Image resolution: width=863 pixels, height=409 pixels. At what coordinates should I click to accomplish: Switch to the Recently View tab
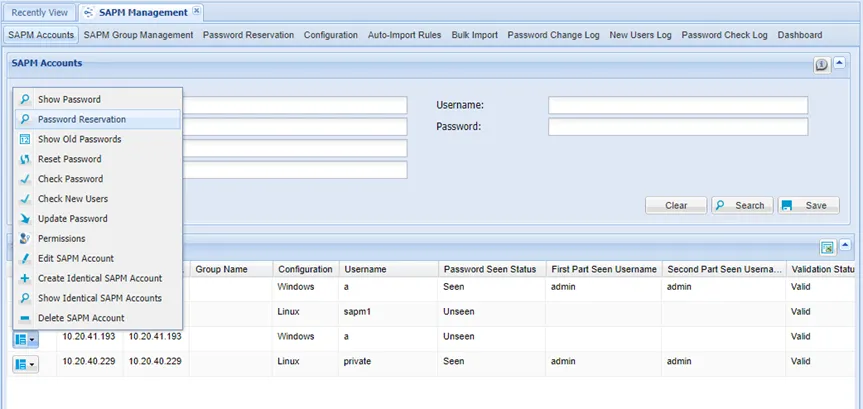click(40, 12)
